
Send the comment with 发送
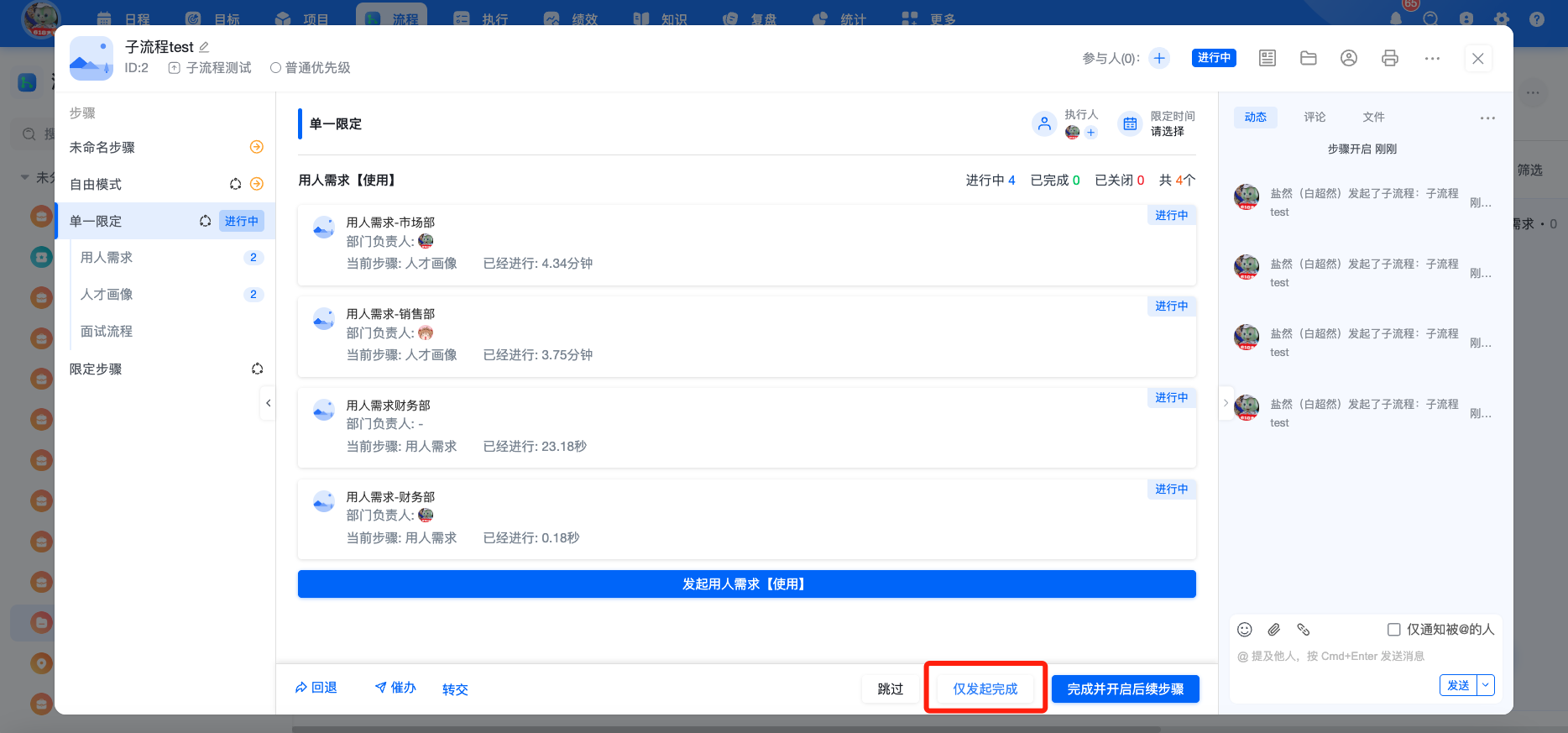(x=1459, y=685)
